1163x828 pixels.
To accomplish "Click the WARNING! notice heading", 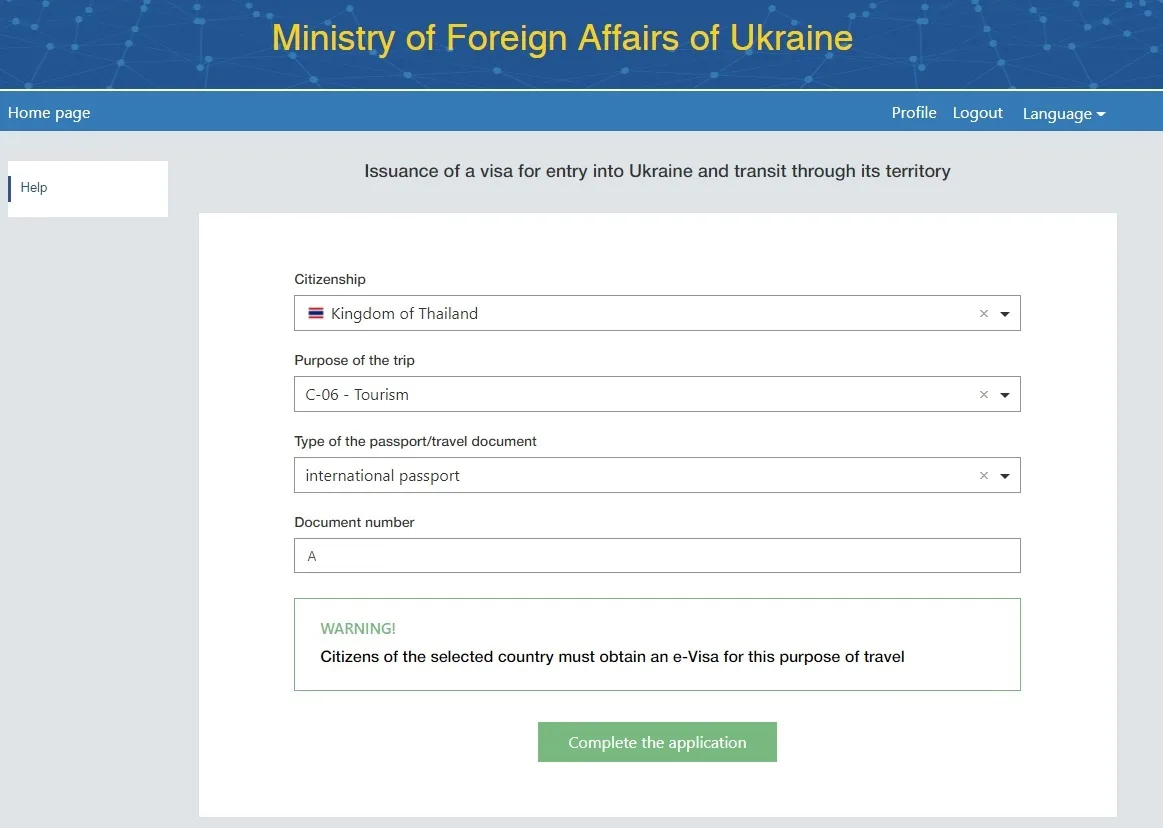I will [x=358, y=628].
